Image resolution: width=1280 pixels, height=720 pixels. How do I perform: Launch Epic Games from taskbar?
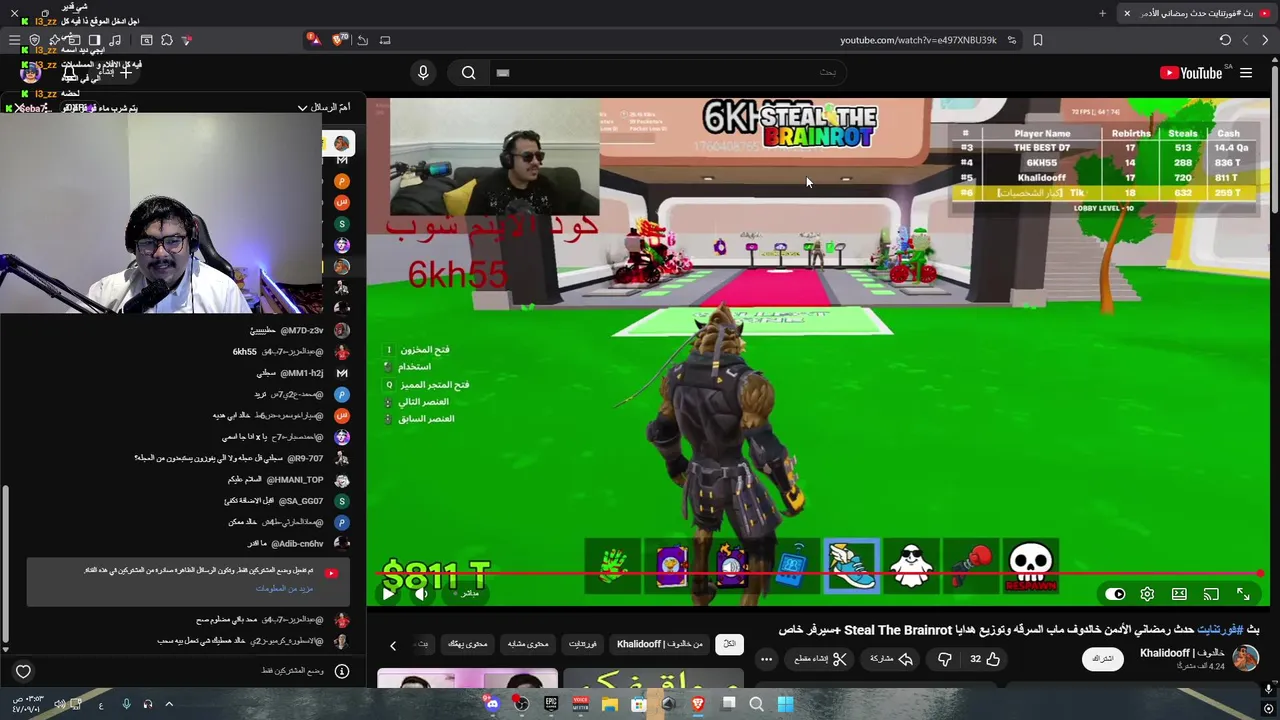coord(551,704)
